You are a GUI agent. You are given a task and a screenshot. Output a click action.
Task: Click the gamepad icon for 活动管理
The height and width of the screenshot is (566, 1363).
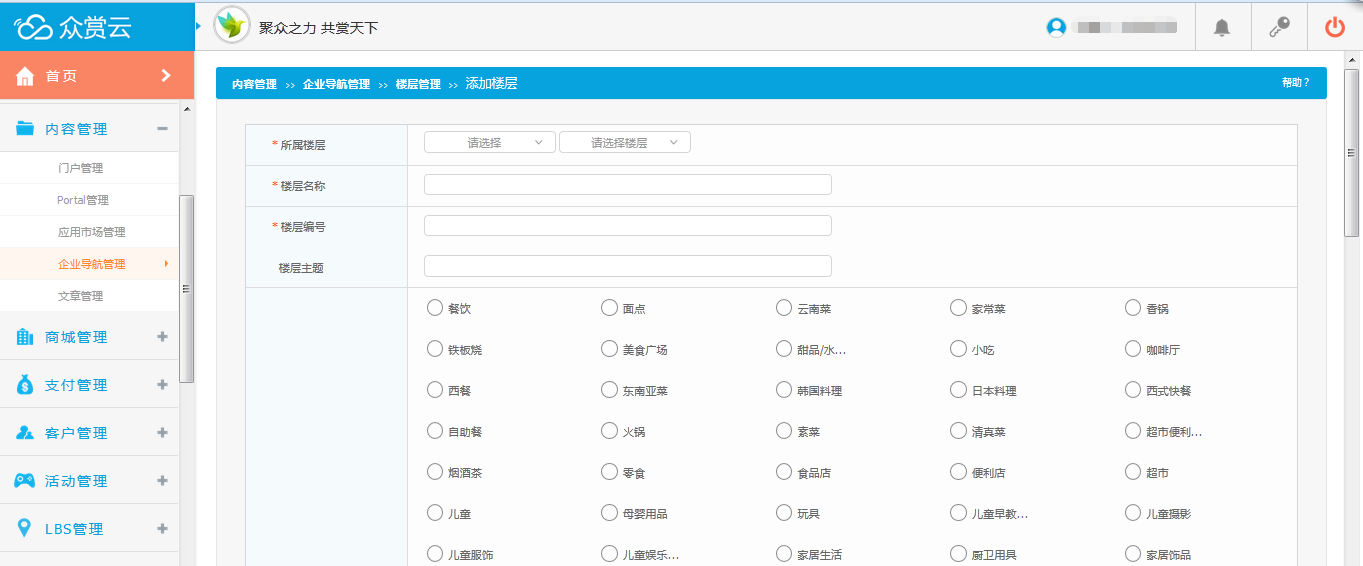coord(25,481)
